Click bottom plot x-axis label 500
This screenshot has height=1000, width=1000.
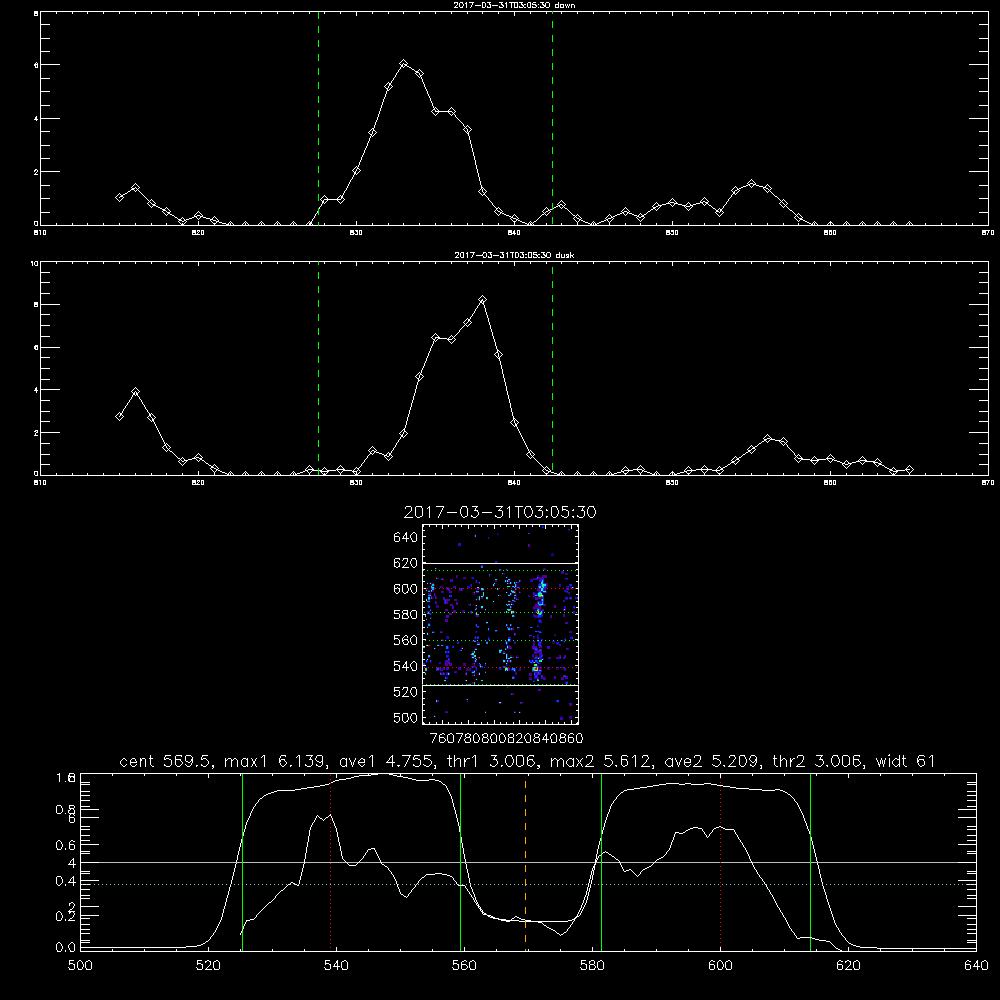(80, 966)
